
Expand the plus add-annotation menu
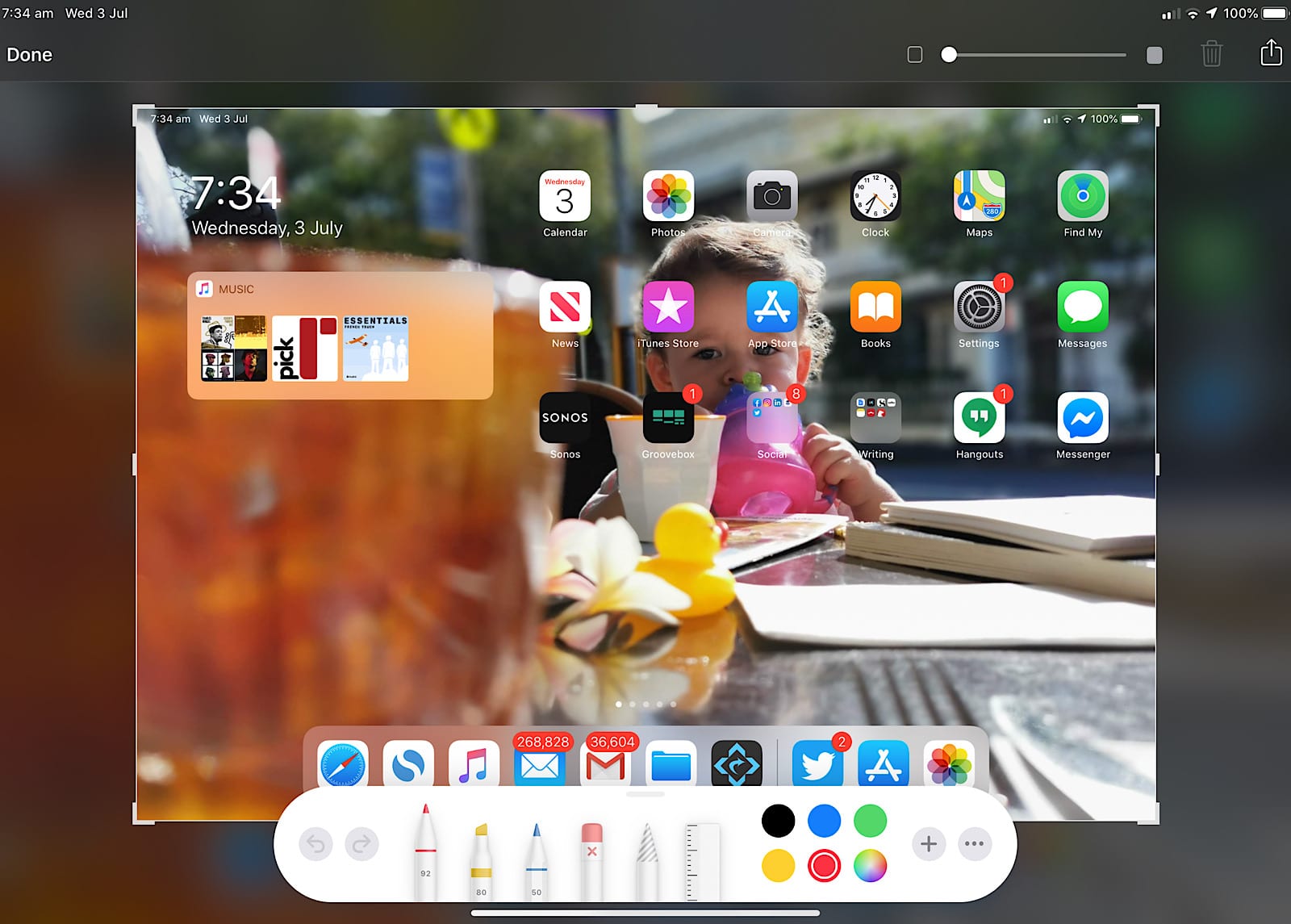929,844
